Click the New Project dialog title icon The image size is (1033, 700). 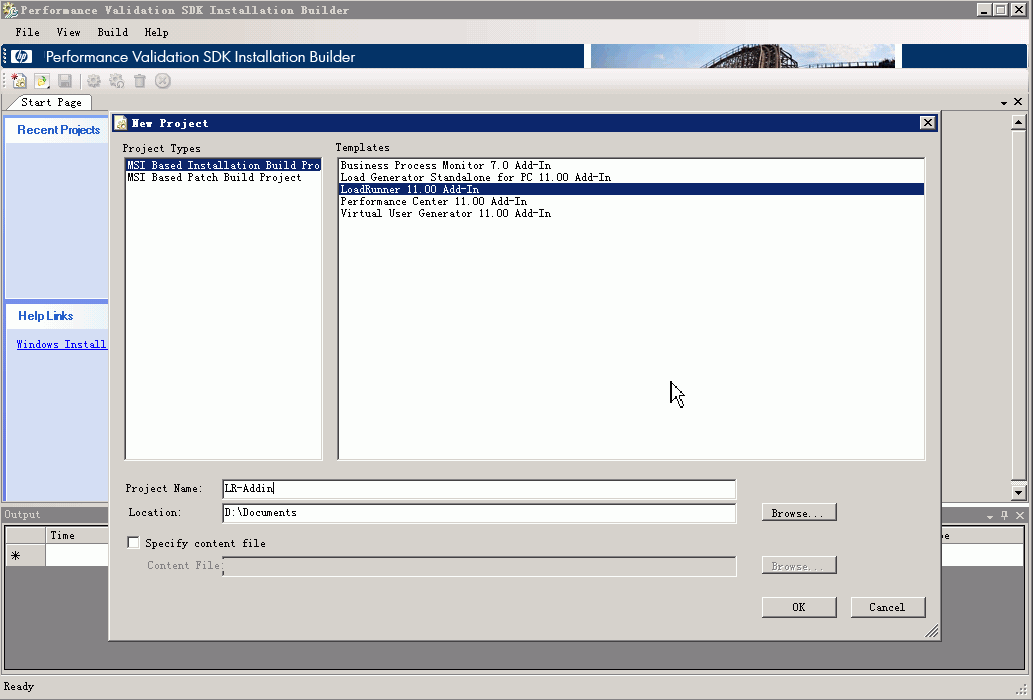pos(121,123)
